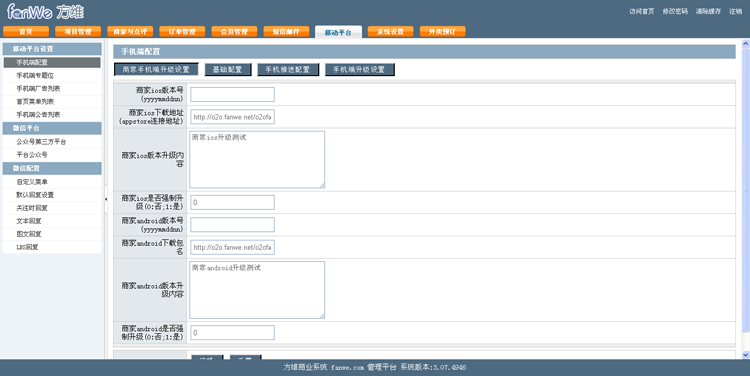Open the 项目管理 nav tab
The image size is (750, 376).
[78, 32]
